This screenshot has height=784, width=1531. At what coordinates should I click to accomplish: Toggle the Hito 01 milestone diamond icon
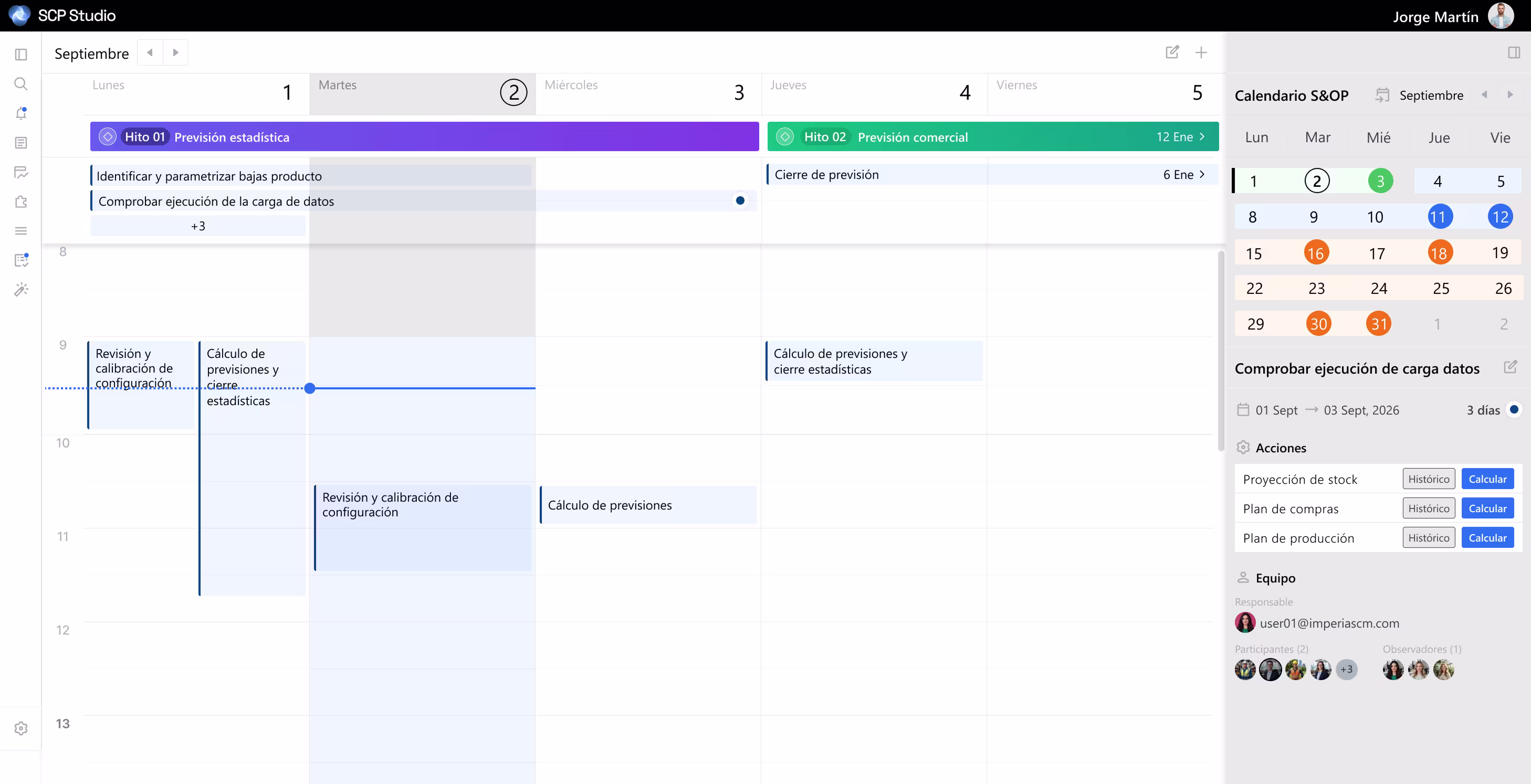[107, 136]
